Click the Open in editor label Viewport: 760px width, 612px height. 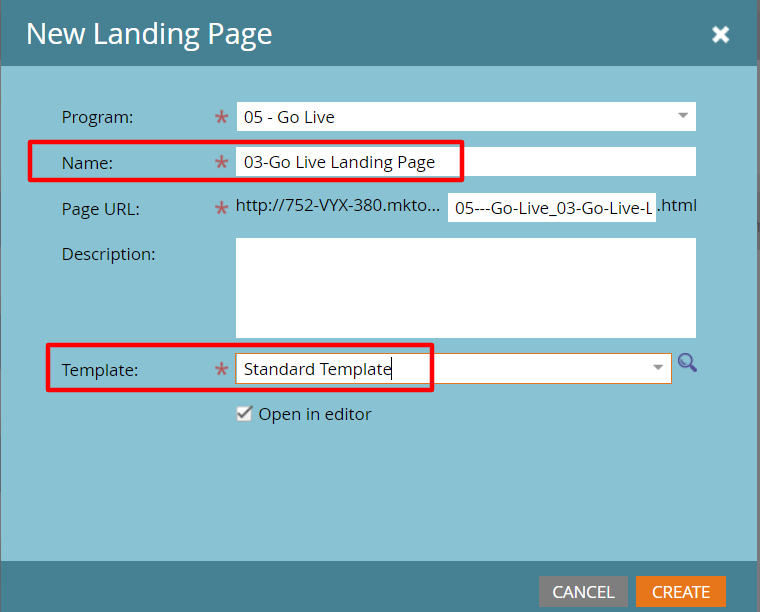tap(315, 414)
